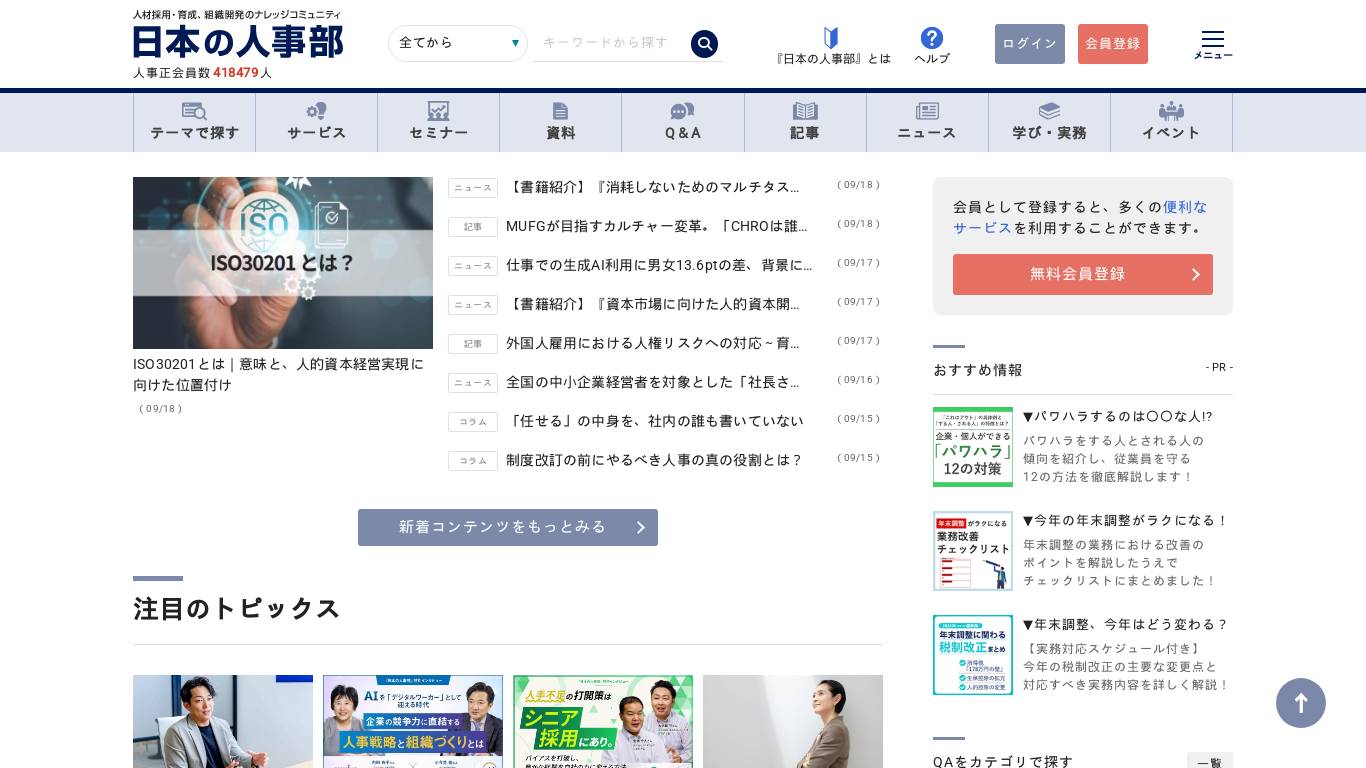The image size is (1366, 768).
Task: Click the サービス nav icon
Action: click(316, 111)
